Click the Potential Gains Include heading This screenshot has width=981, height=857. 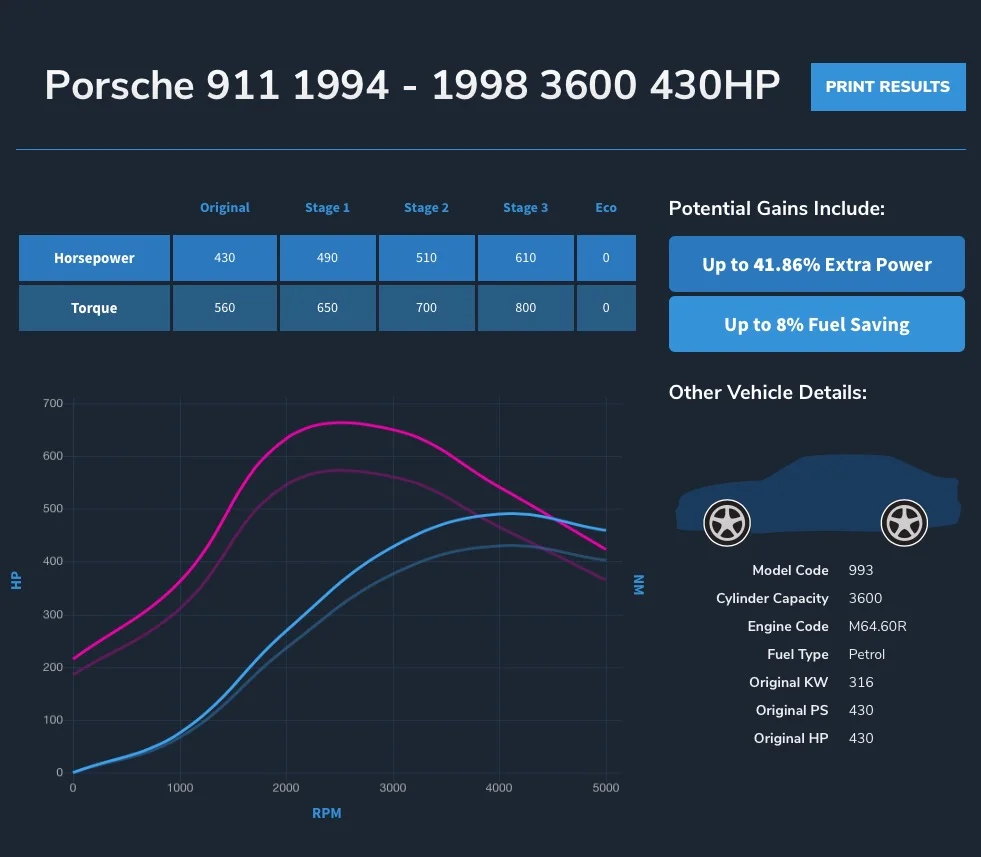(x=776, y=208)
